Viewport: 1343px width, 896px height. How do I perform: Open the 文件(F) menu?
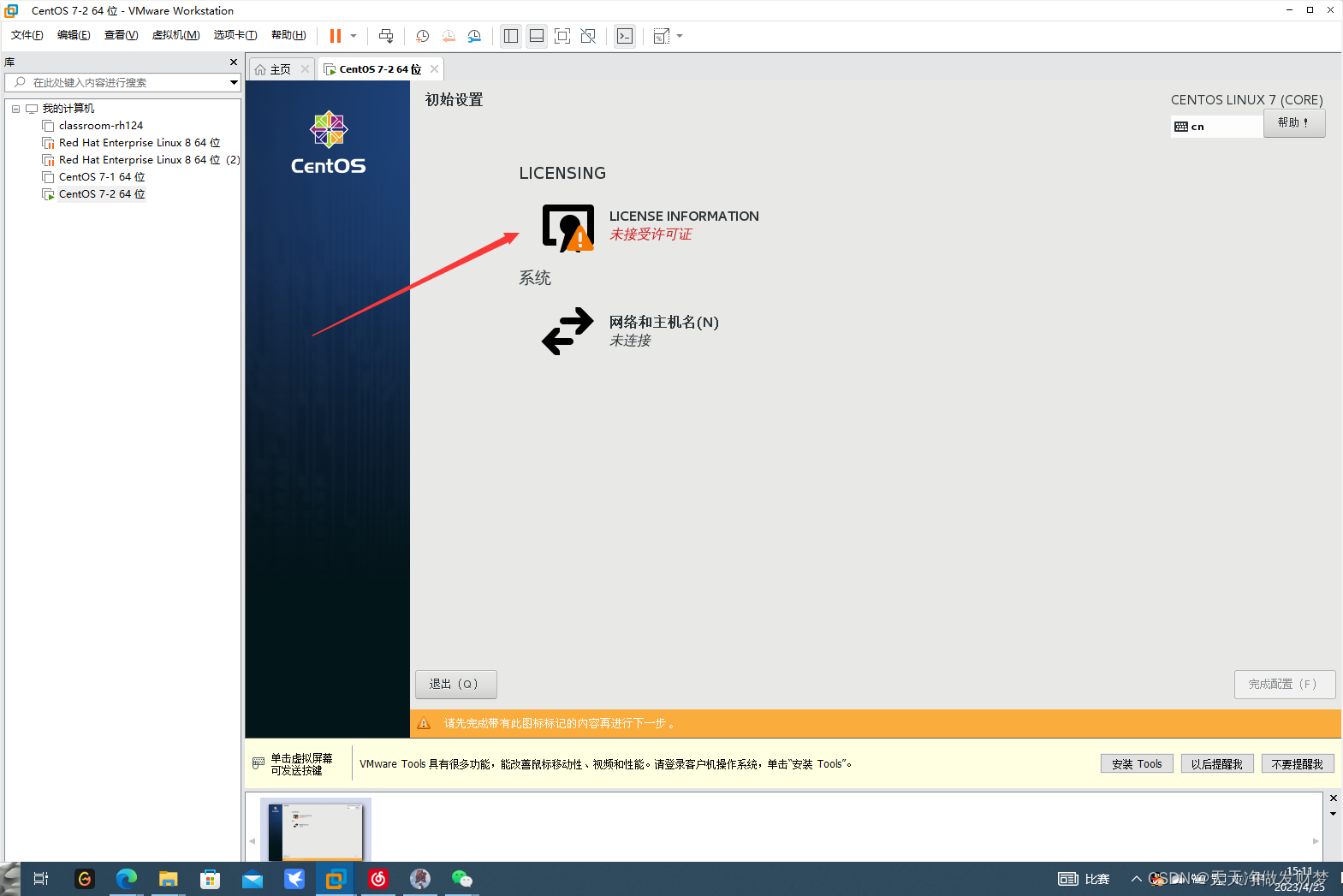[x=27, y=35]
